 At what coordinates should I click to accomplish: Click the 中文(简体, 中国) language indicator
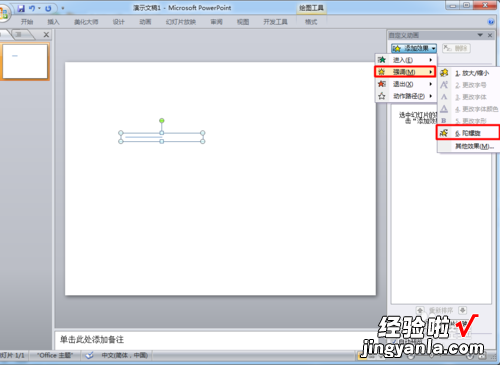(125, 356)
